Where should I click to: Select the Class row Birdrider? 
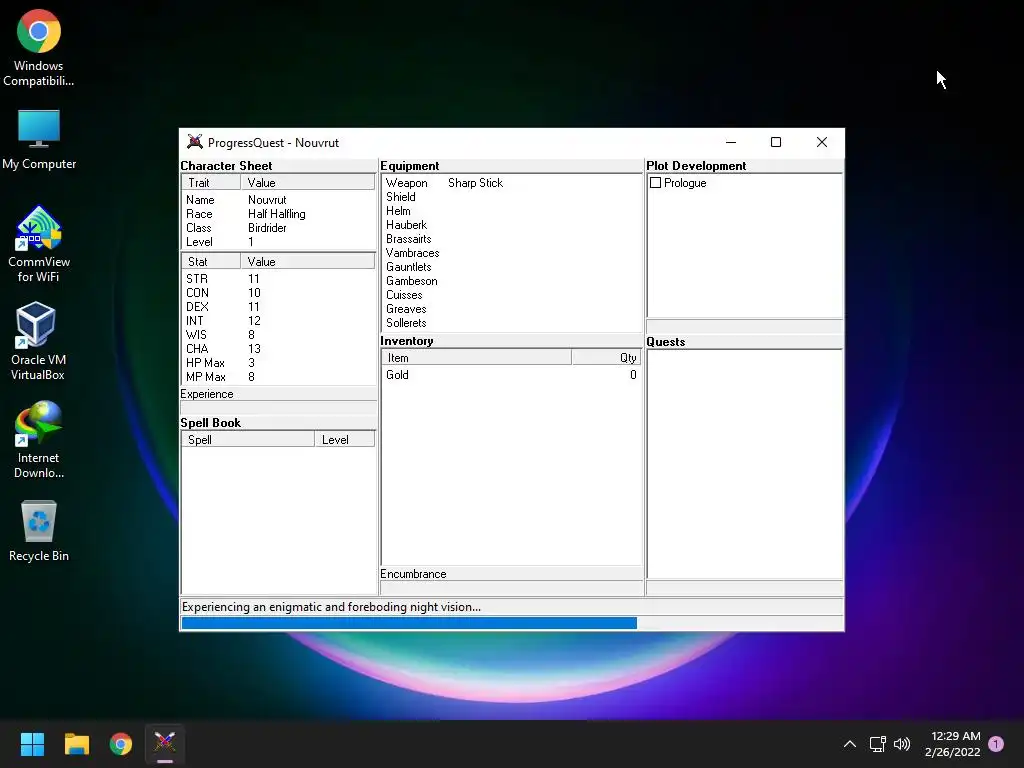[x=278, y=228]
